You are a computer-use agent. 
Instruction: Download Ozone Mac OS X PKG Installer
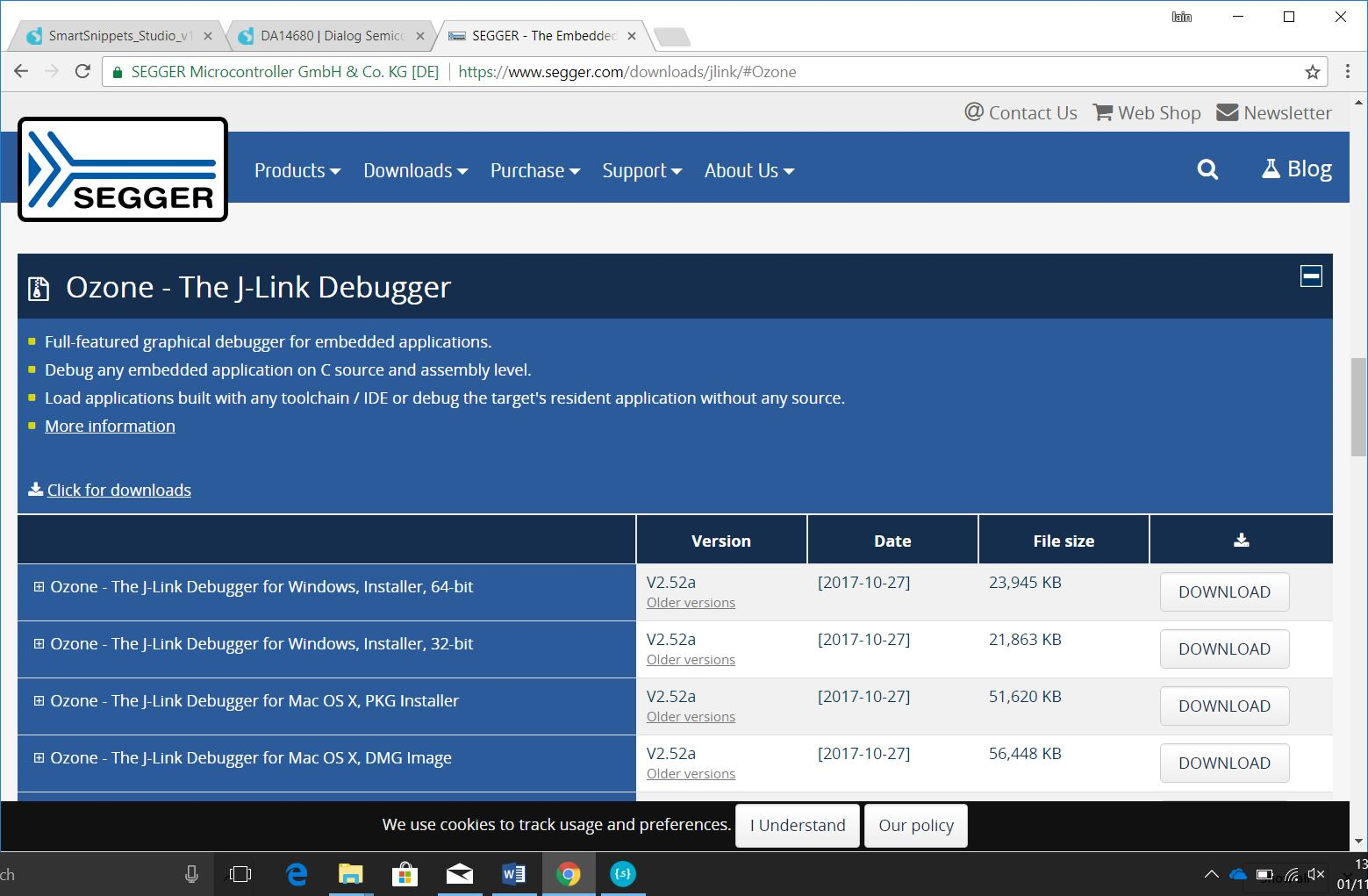click(x=1224, y=706)
